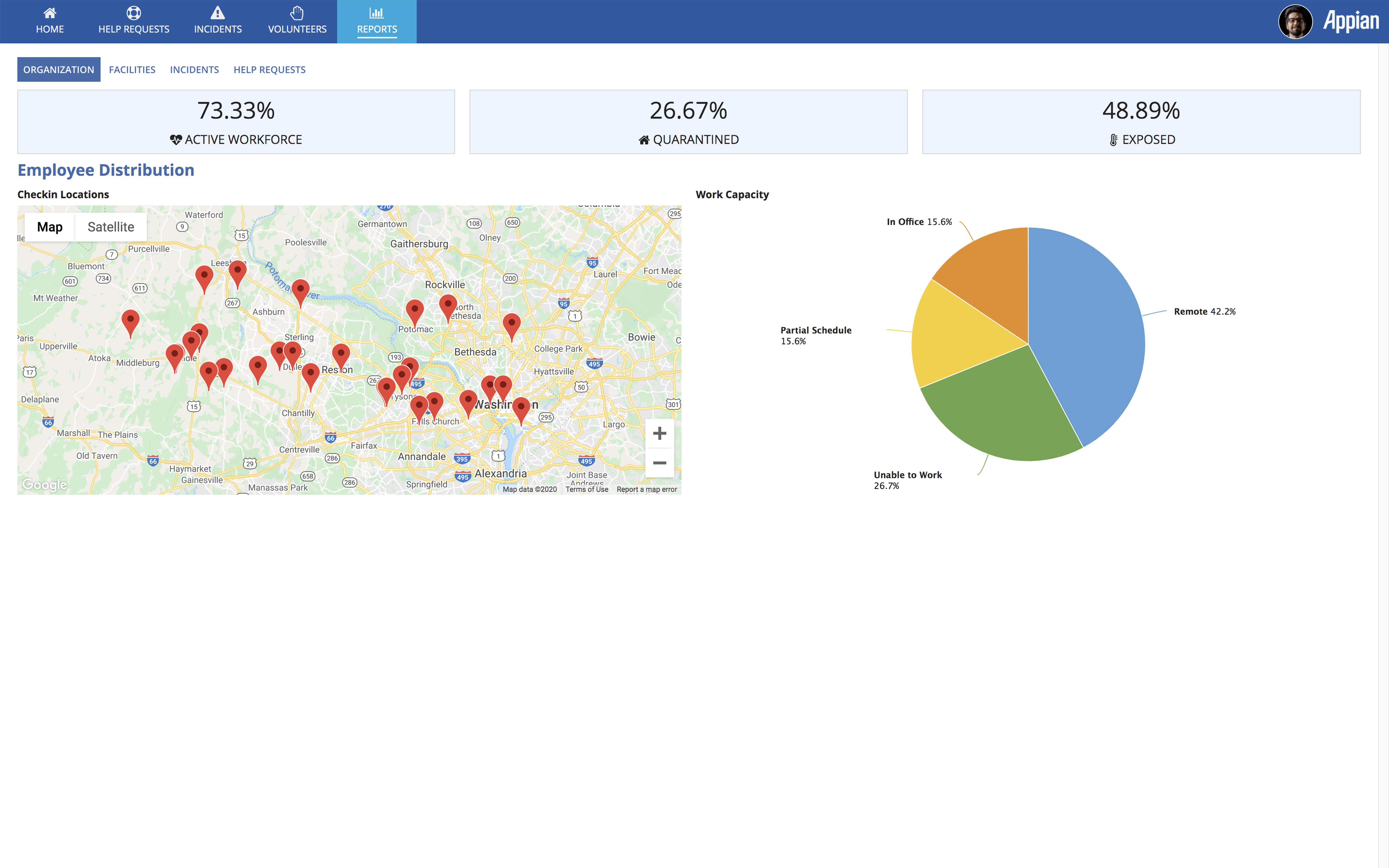
Task: Switch to the Facilities tab
Action: point(132,70)
